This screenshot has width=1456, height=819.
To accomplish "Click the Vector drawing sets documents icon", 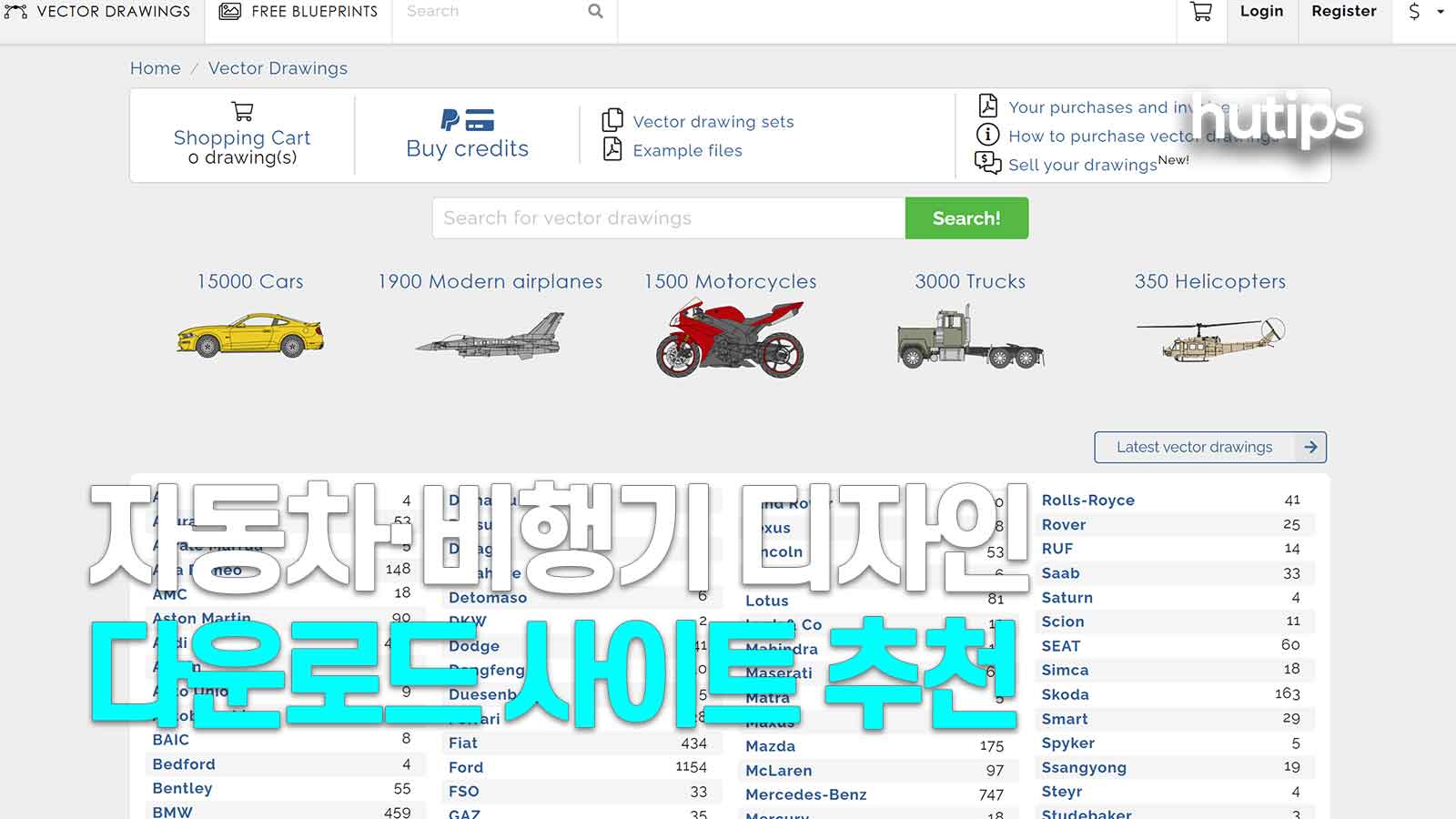I will [x=612, y=120].
